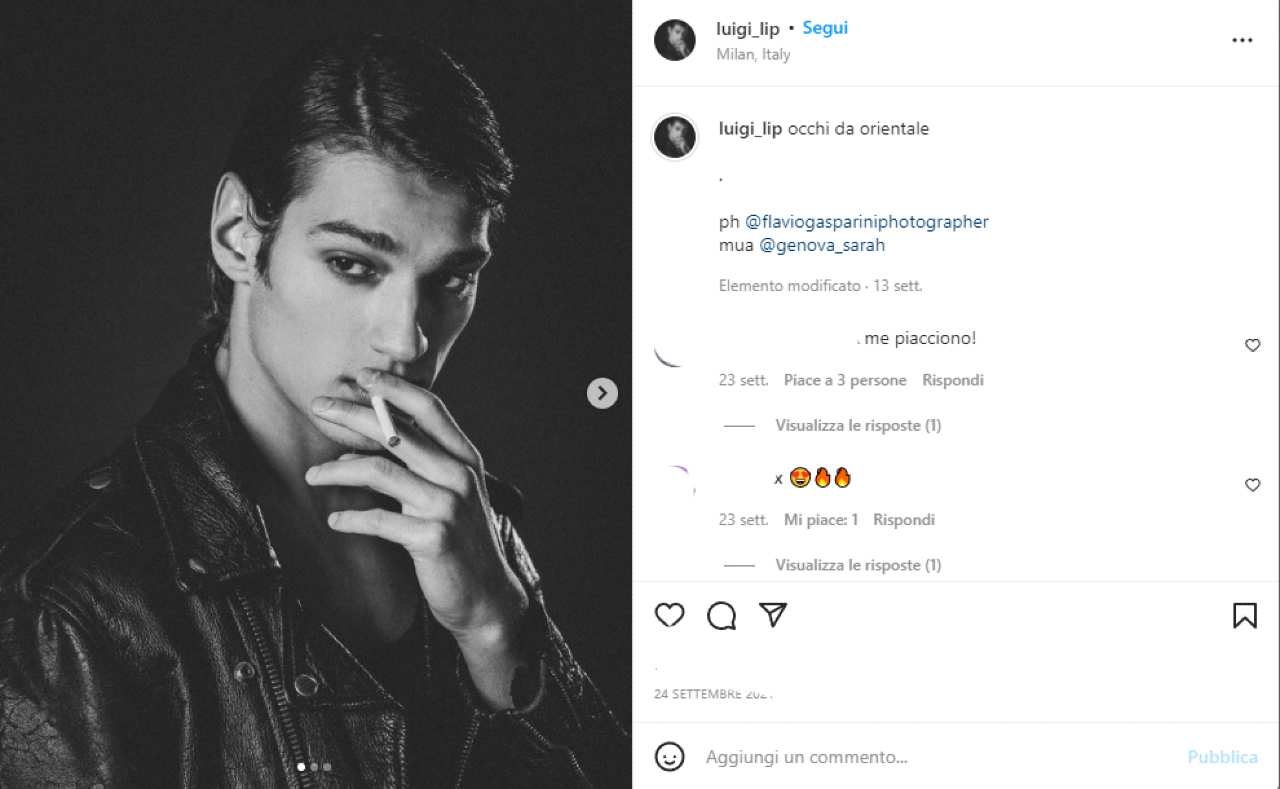Open the comment bubble icon
Viewport: 1280px width, 789px height.
721,615
